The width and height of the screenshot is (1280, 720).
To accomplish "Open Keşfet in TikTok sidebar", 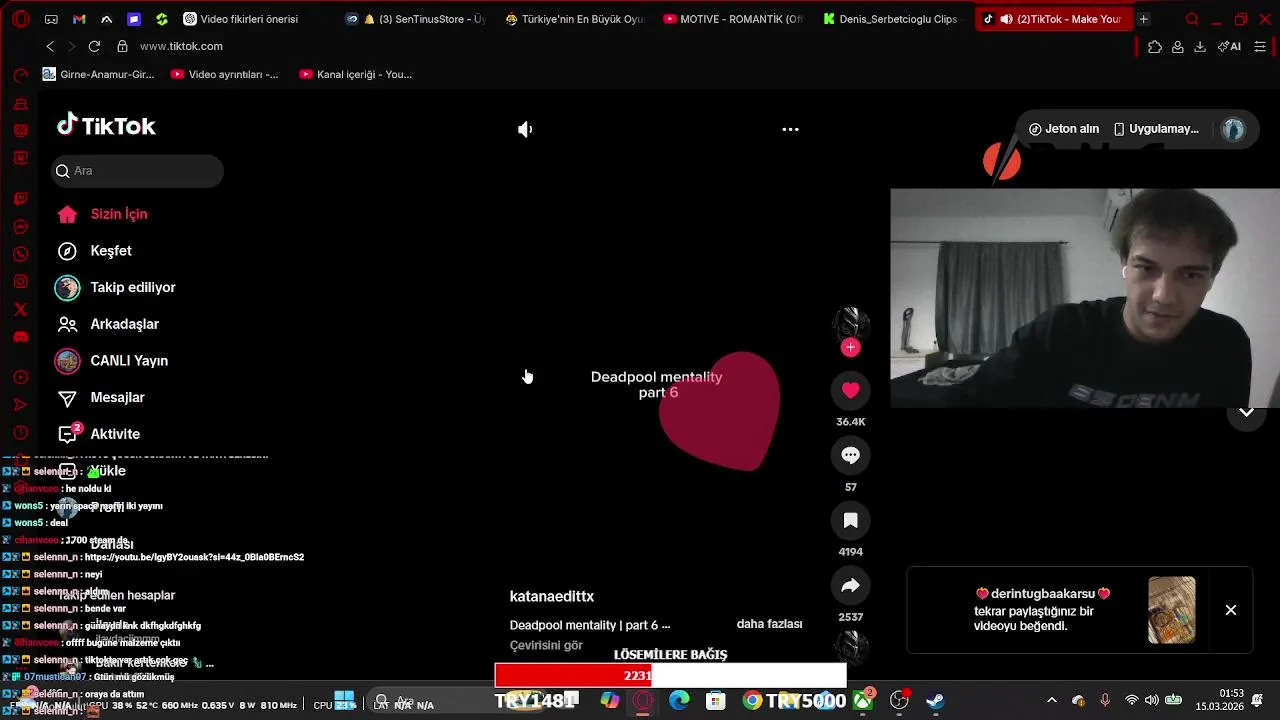I will coord(111,251).
